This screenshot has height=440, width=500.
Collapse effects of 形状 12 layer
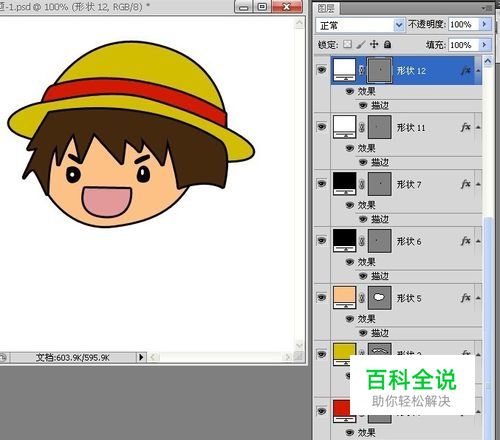coord(478,71)
